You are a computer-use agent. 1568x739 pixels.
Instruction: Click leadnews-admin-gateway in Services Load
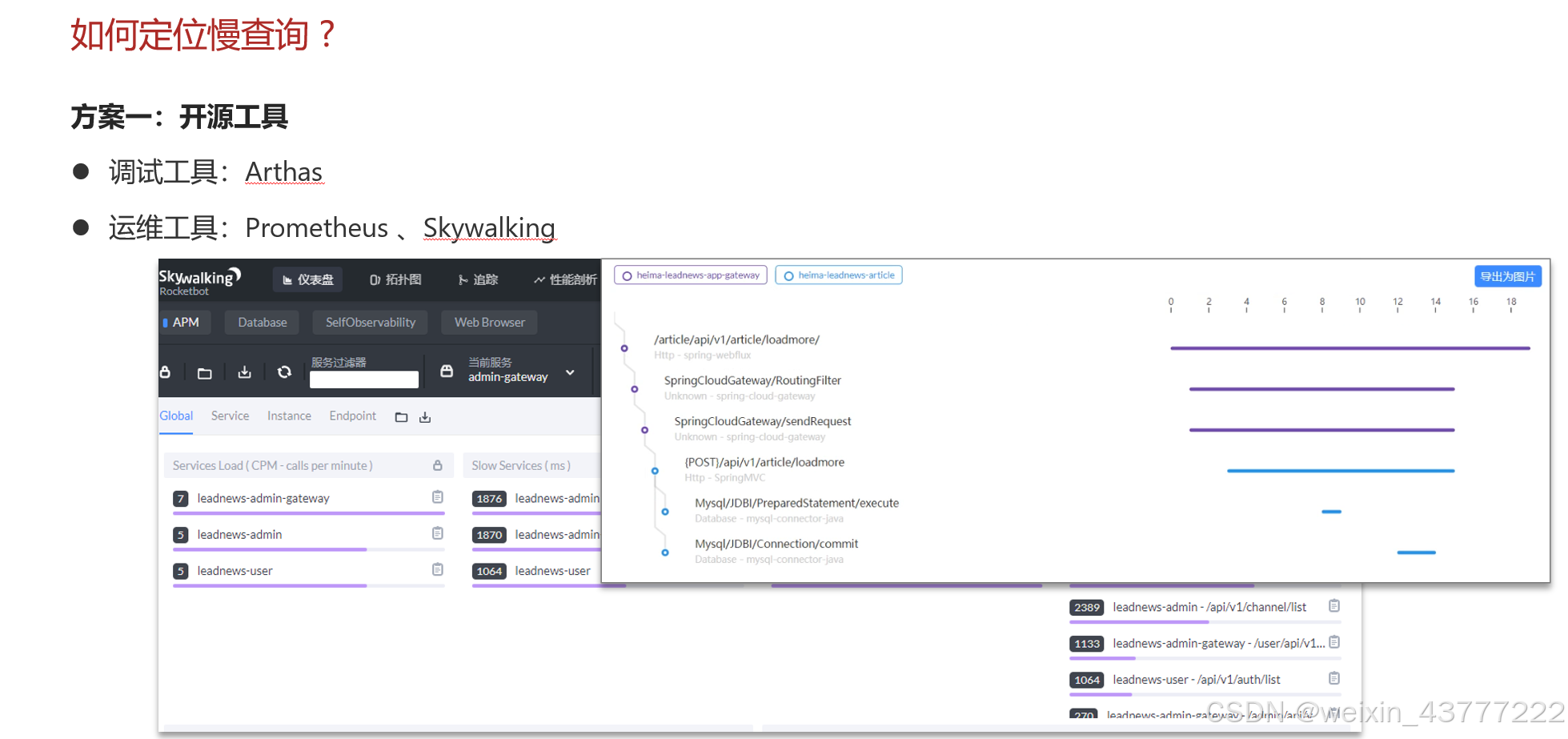[x=263, y=498]
